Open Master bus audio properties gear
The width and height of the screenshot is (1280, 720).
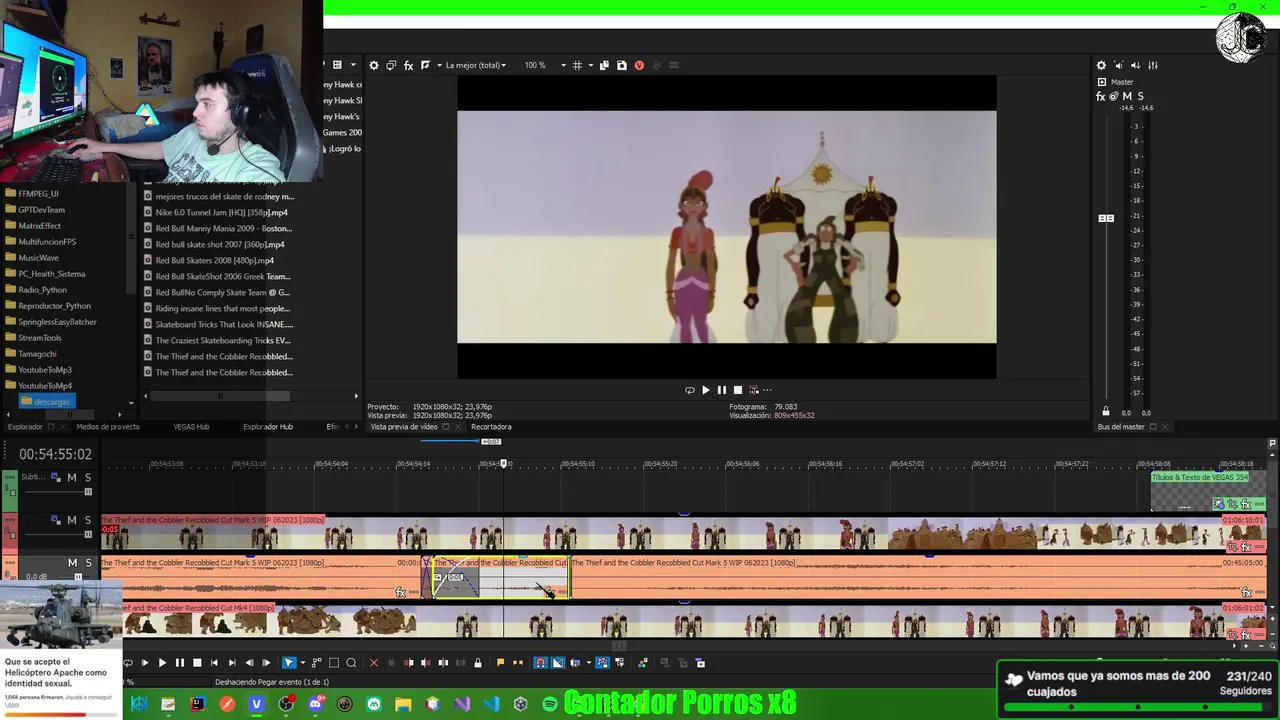pos(1101,65)
